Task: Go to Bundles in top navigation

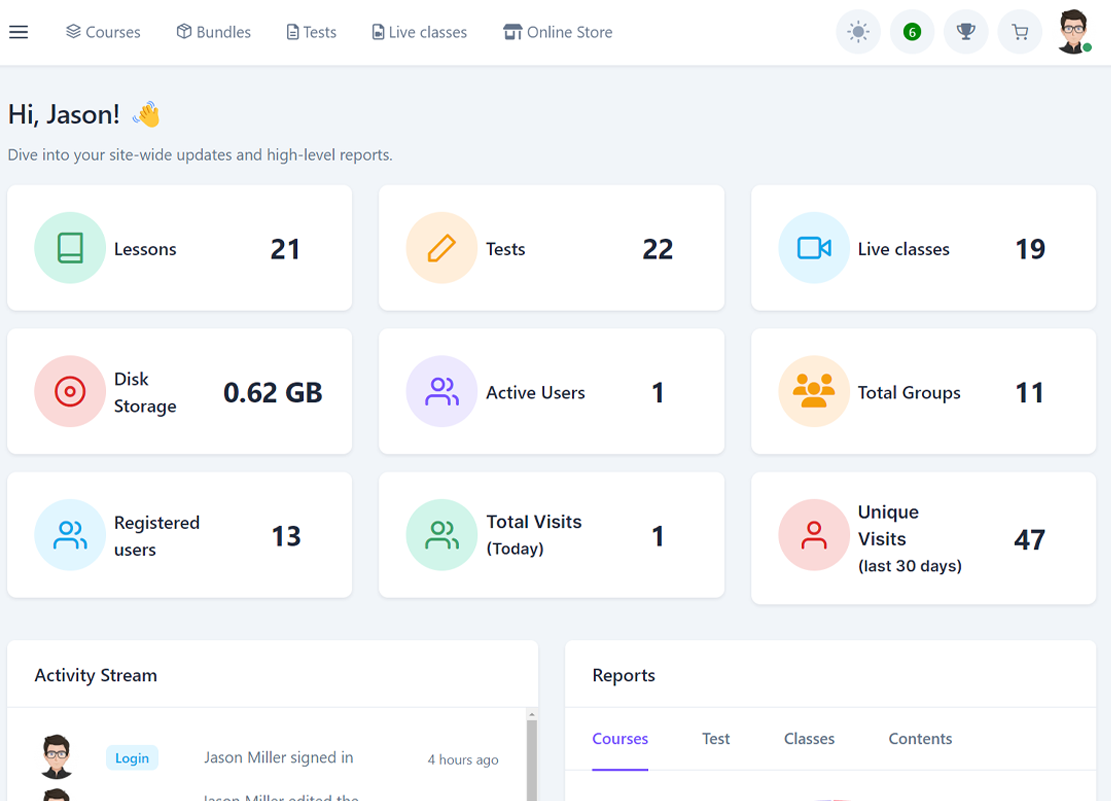Action: 213,32
